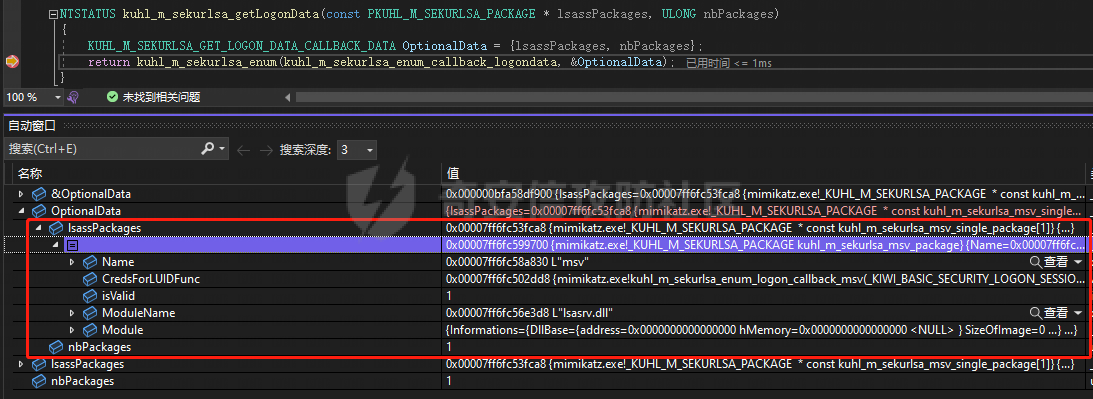Screen dimensions: 1093x399
Task: Open the 查看 visualizer for the "lsasrv.dll" value
Action: click(x=1050, y=313)
